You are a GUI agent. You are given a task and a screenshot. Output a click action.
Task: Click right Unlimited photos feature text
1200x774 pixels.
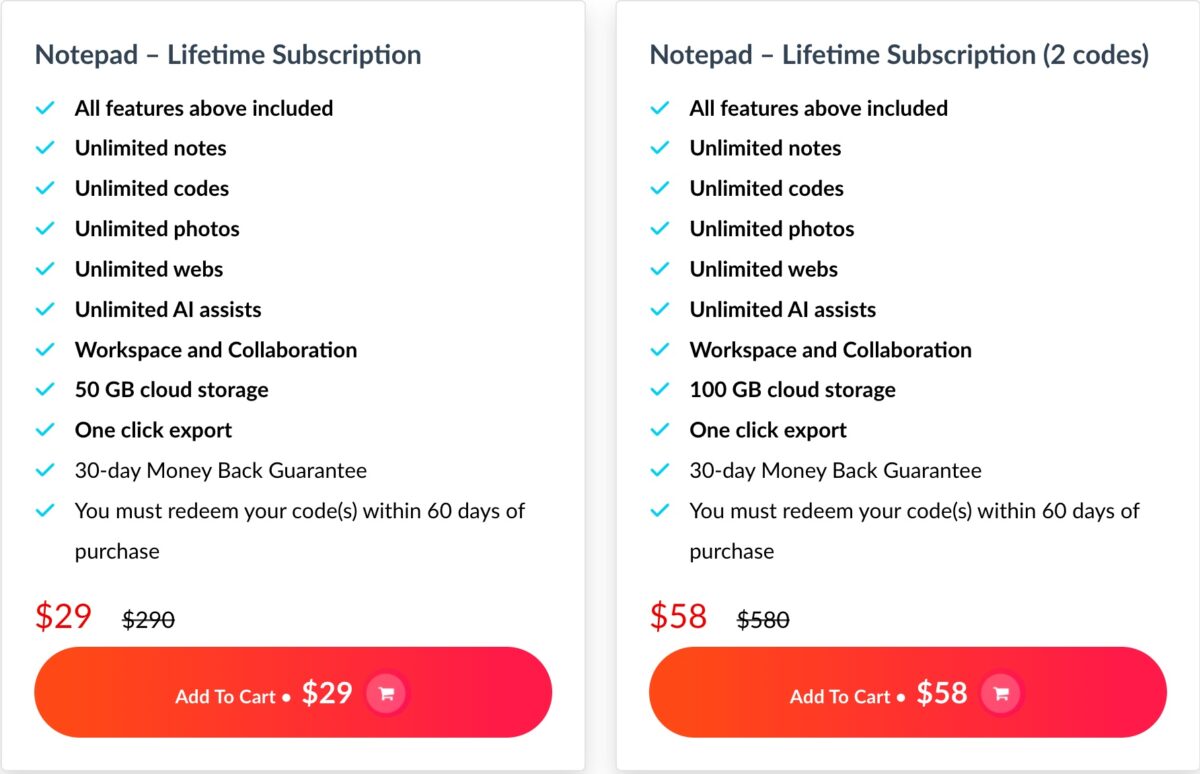tap(772, 229)
